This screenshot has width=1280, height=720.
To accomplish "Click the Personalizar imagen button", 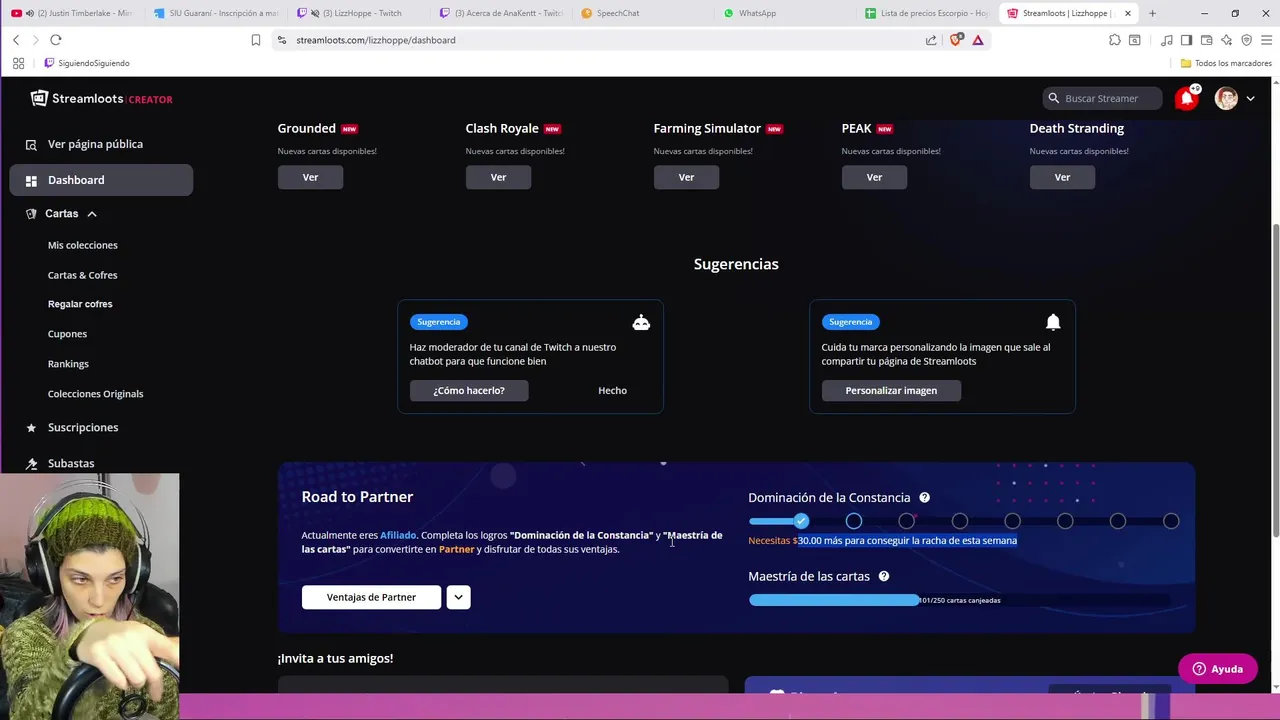I will pos(891,390).
